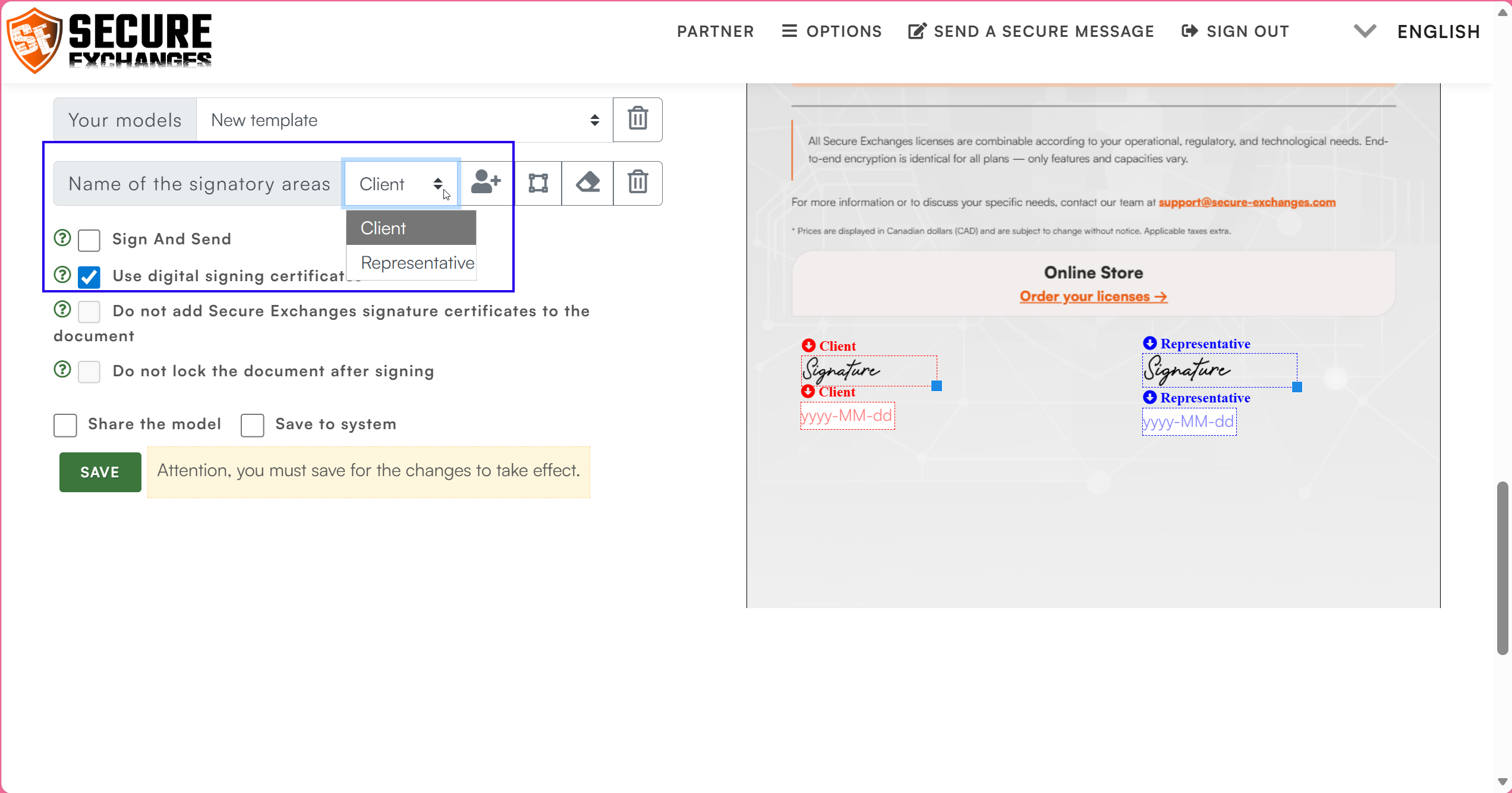Click red arrow icon on Client signature
Image resolution: width=1512 pixels, height=793 pixels.
[808, 345]
